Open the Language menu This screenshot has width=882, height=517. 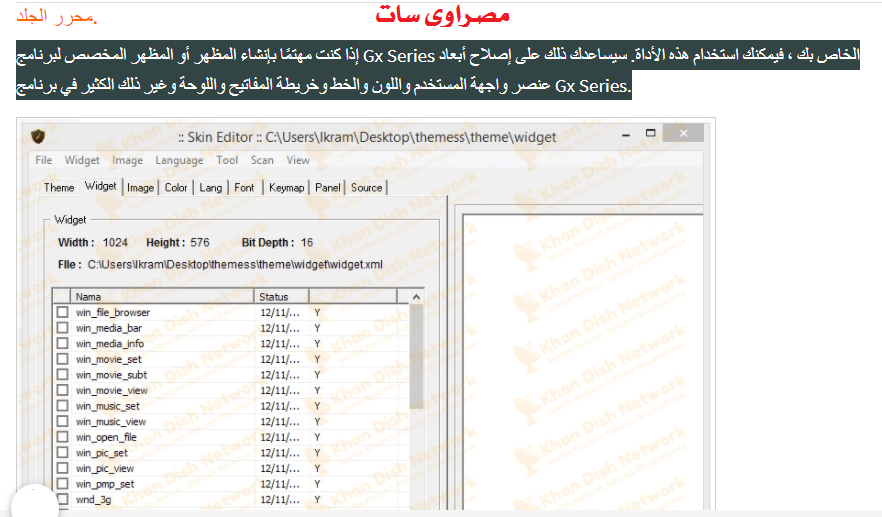point(179,160)
